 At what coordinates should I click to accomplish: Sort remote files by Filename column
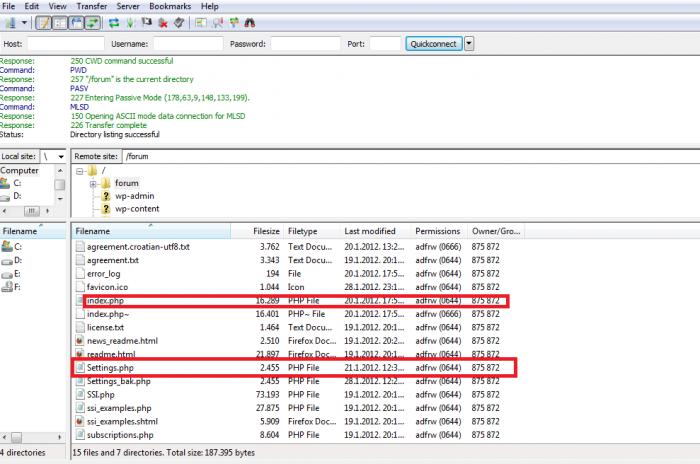tap(151, 231)
